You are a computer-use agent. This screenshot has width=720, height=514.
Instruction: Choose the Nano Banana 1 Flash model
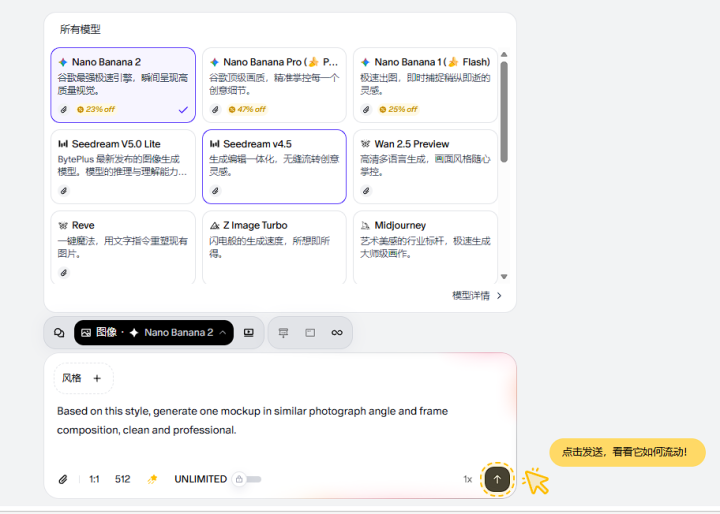[425, 85]
